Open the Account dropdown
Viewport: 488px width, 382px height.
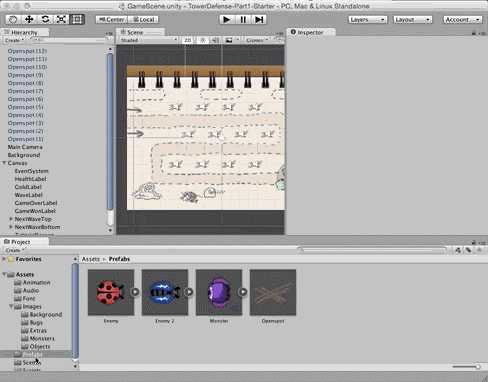pyautogui.click(x=462, y=20)
